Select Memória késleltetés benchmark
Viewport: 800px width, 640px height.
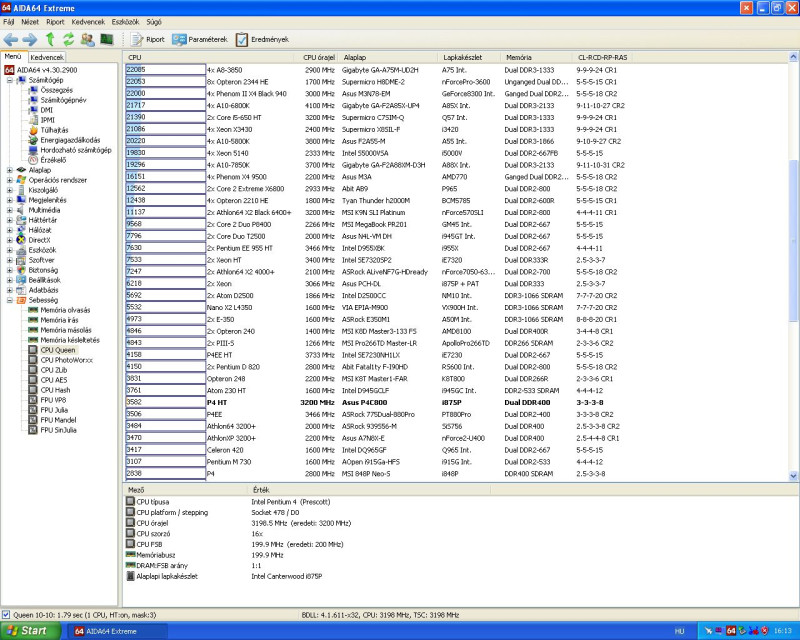click(64, 340)
